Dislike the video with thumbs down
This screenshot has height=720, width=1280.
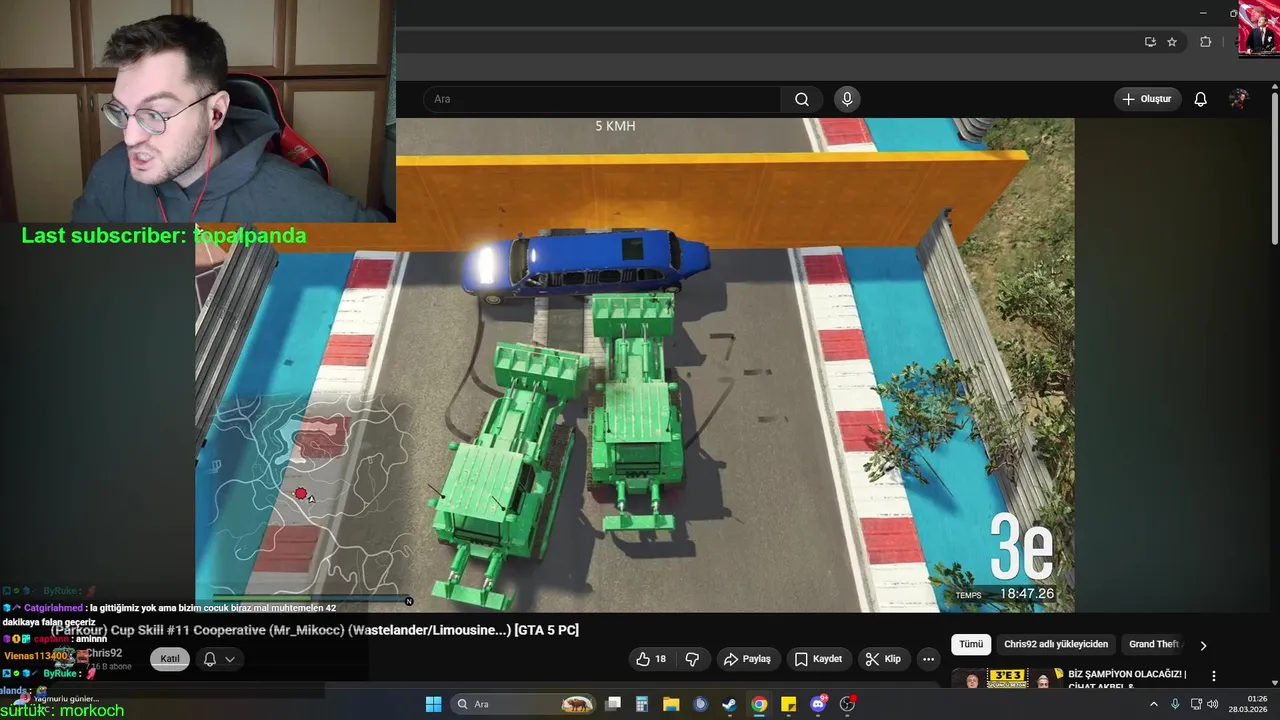pyautogui.click(x=692, y=659)
